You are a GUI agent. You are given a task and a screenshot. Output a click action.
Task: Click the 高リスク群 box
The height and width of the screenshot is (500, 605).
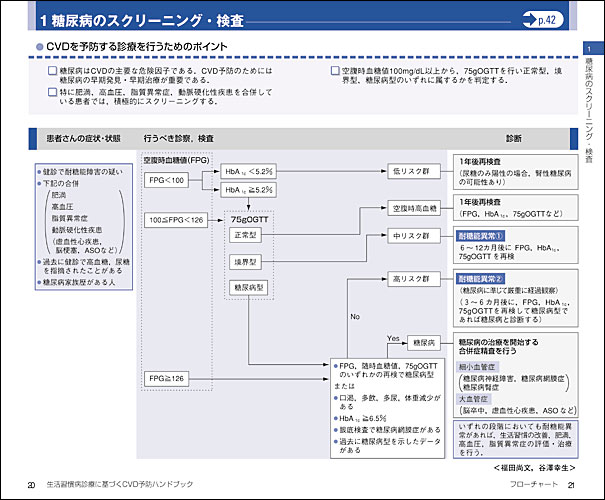(x=411, y=279)
